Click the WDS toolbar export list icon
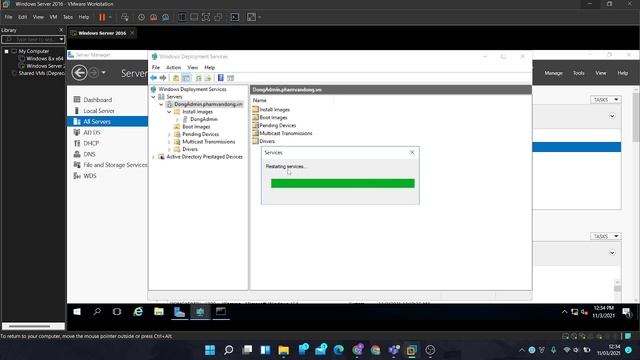640x360 pixels. point(208,78)
